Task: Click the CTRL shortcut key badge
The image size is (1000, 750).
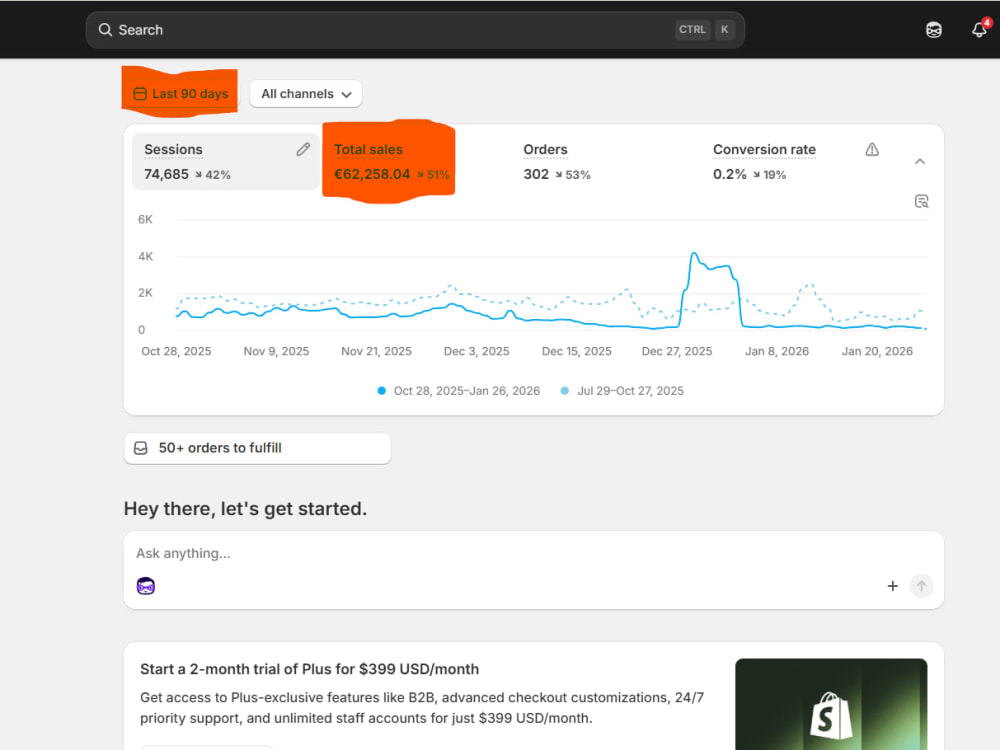Action: (693, 29)
